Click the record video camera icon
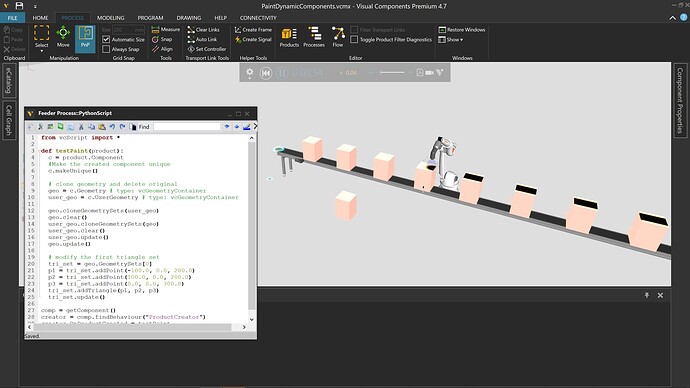Image resolution: width=690 pixels, height=388 pixels. (x=429, y=73)
